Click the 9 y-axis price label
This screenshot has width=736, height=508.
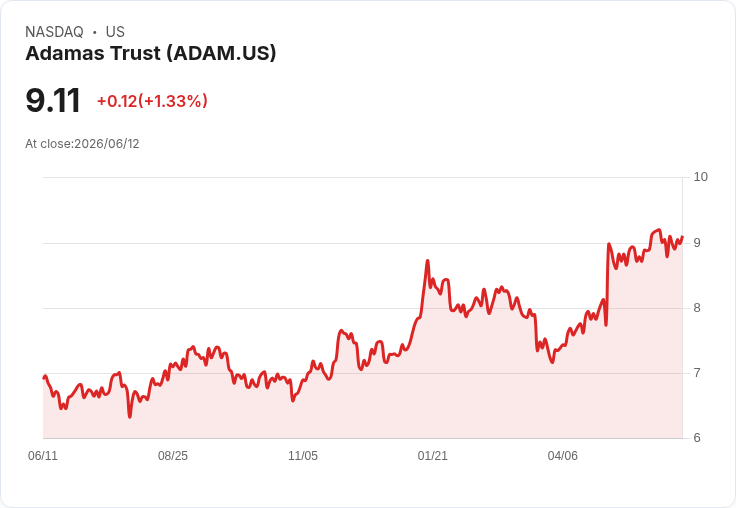click(697, 243)
